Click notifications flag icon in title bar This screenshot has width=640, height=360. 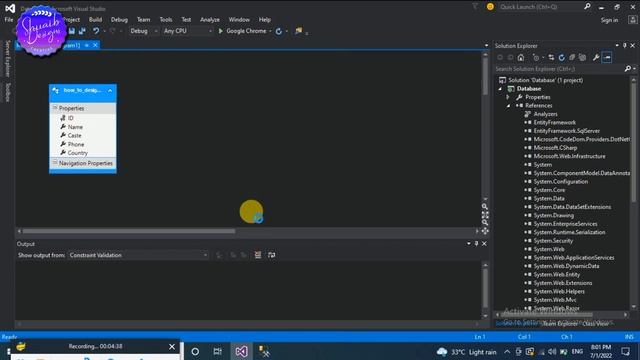[x=476, y=7]
